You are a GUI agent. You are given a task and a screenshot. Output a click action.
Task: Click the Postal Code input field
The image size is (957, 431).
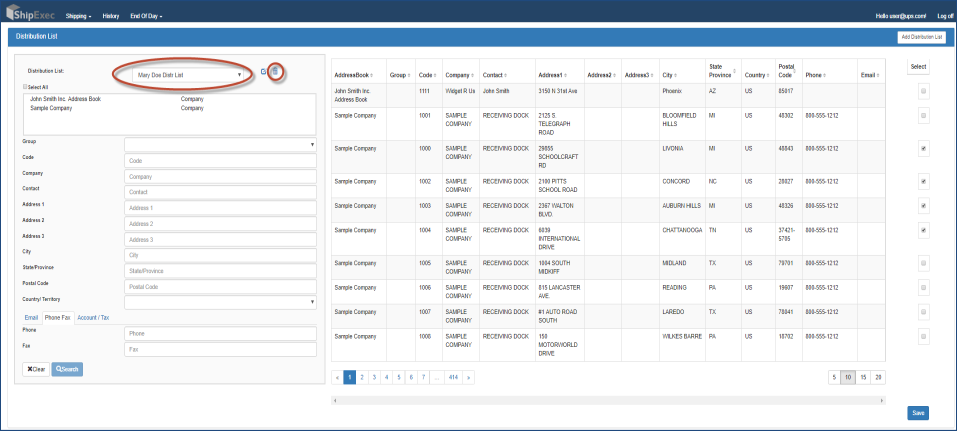pyautogui.click(x=219, y=286)
